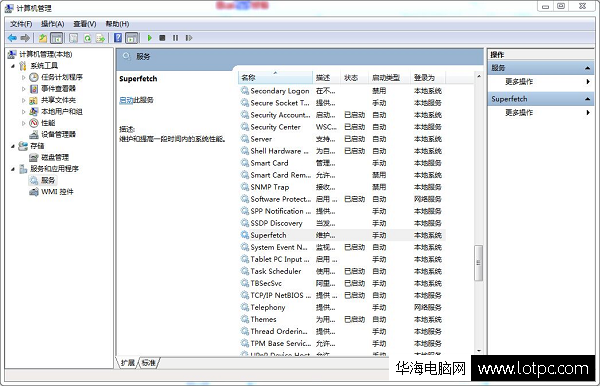Open 更多操作 under the Superfetch action section
The height and width of the screenshot is (386, 600).
point(519,112)
